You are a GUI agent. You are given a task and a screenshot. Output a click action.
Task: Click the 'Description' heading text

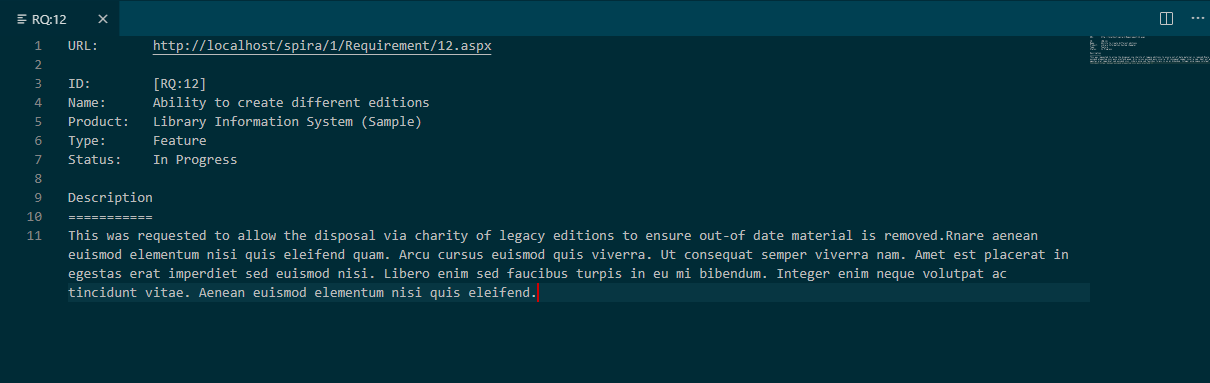coord(110,198)
